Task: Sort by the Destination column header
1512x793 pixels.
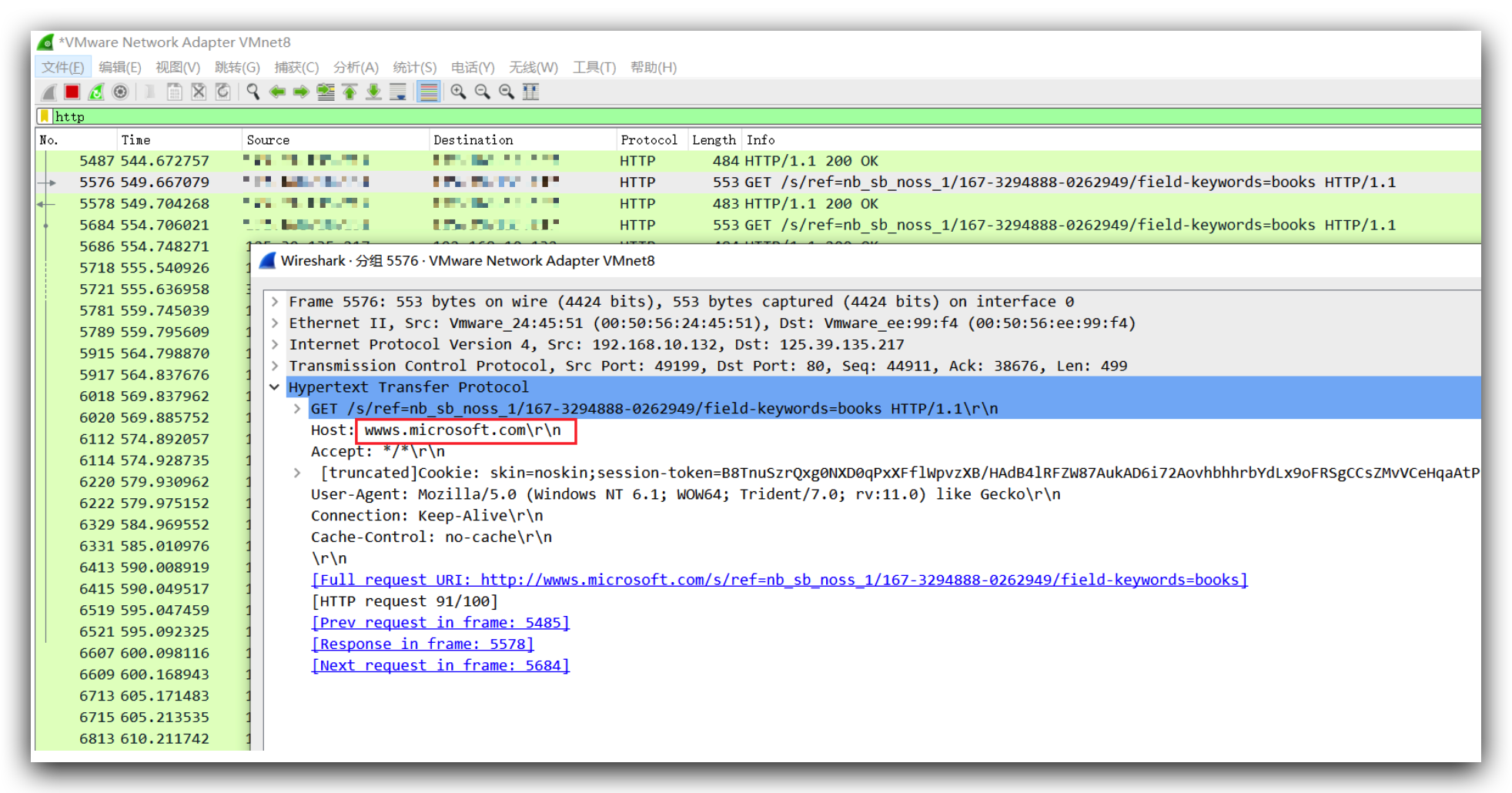Action: pyautogui.click(x=523, y=140)
